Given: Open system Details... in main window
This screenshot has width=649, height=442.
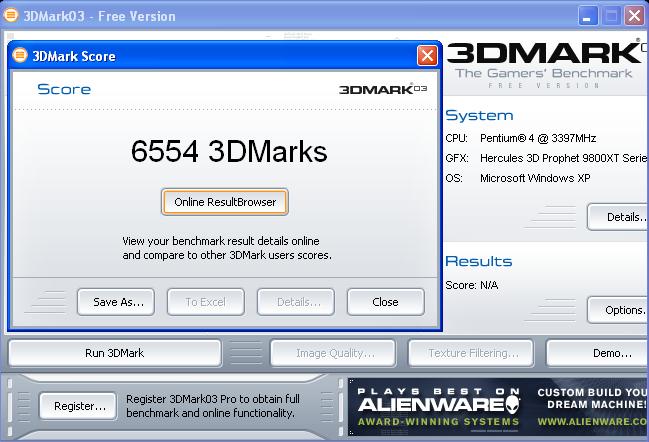Looking at the screenshot, I should tap(618, 217).
